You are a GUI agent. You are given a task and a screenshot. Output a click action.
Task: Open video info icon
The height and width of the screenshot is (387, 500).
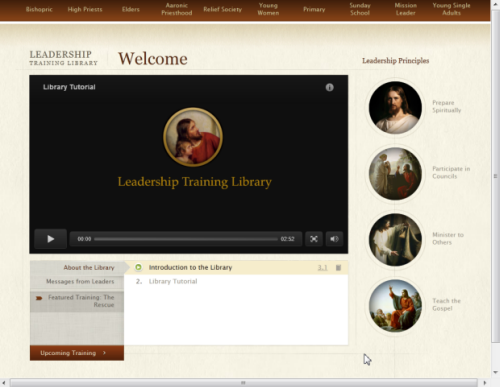tap(329, 87)
